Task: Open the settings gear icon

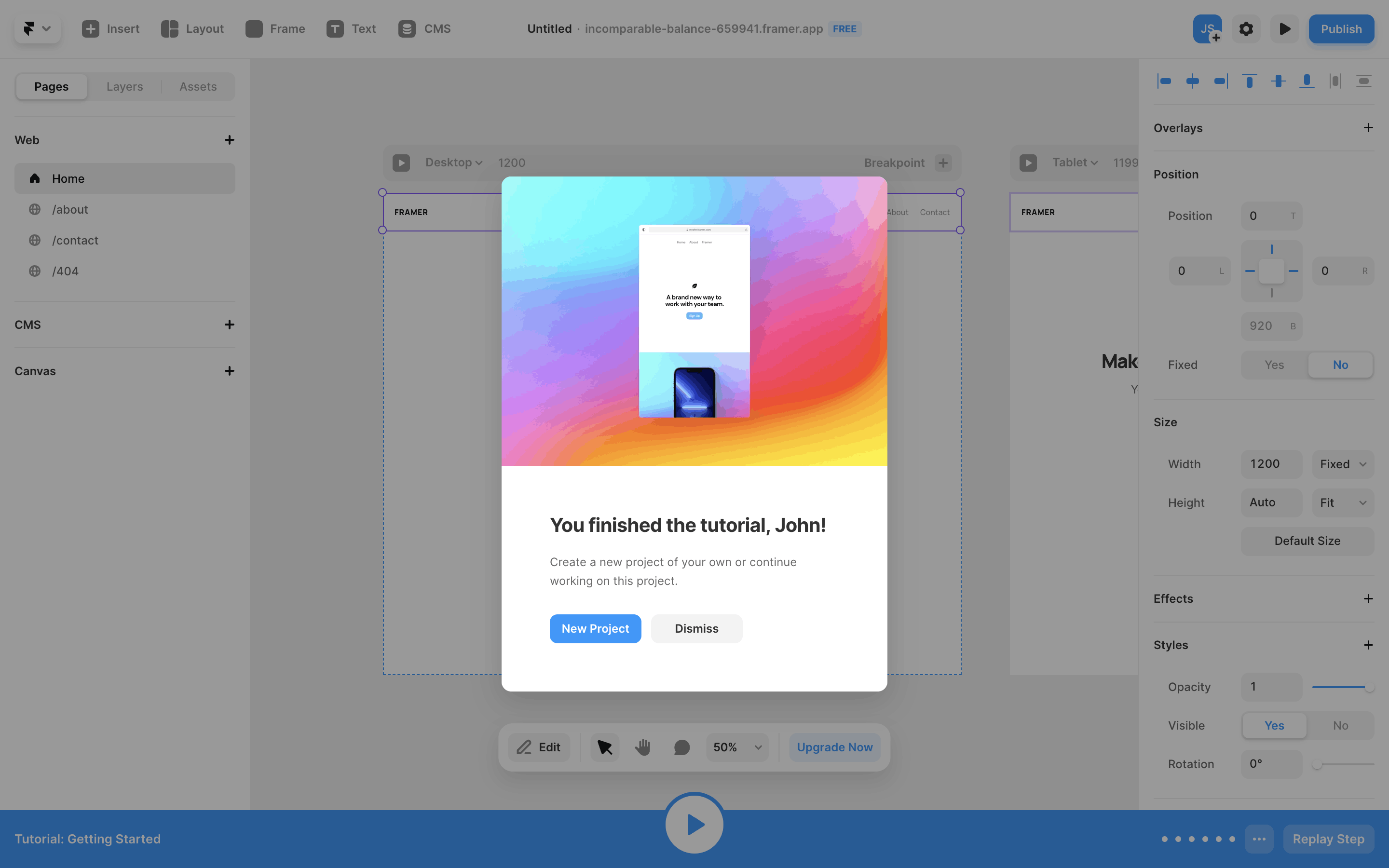Action: pyautogui.click(x=1245, y=29)
